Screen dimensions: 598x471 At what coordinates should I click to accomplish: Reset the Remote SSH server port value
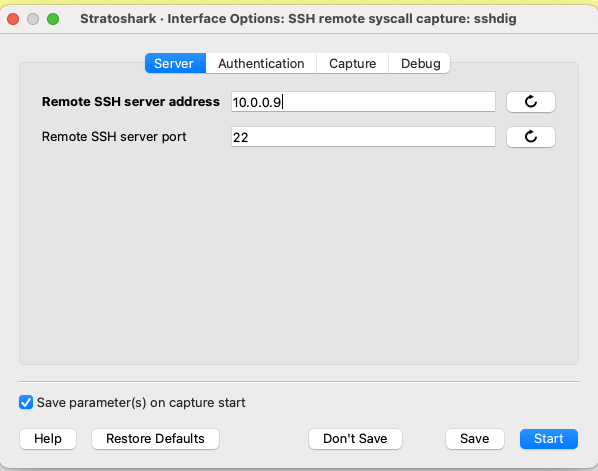coord(530,137)
